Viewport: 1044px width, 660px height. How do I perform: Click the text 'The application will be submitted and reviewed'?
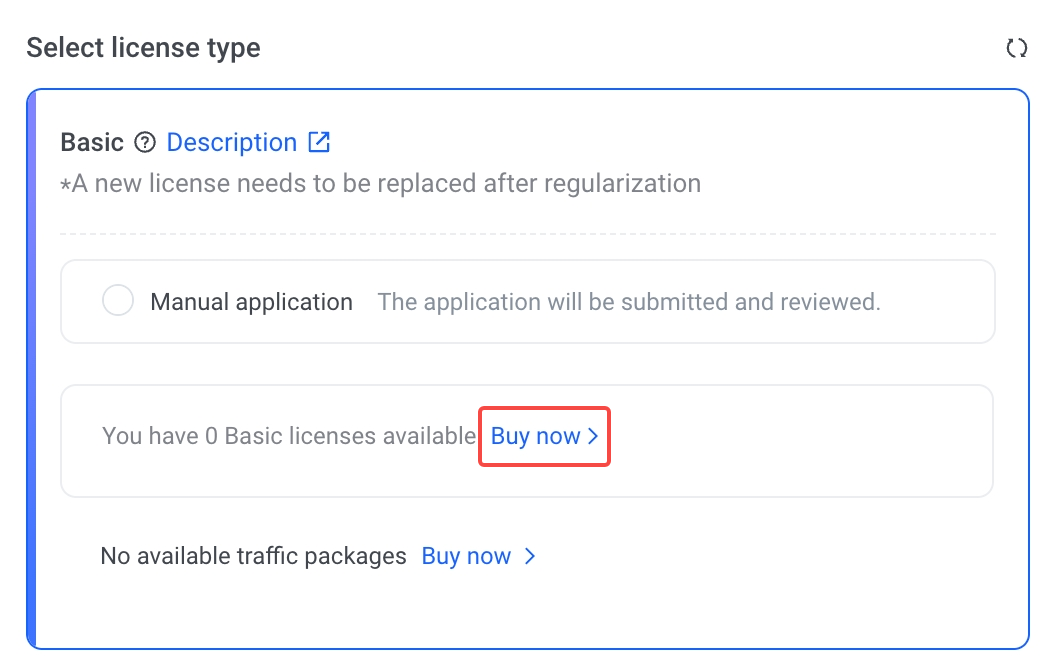click(628, 302)
